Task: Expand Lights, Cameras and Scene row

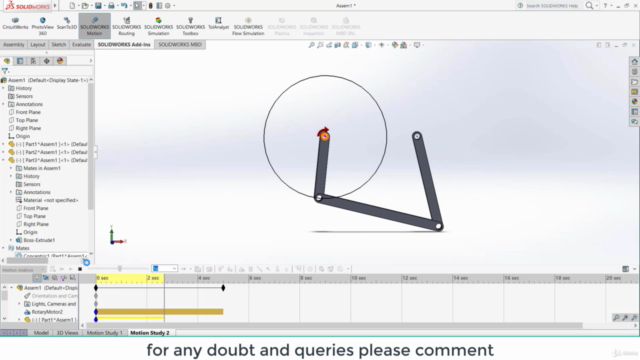Action: [19, 304]
